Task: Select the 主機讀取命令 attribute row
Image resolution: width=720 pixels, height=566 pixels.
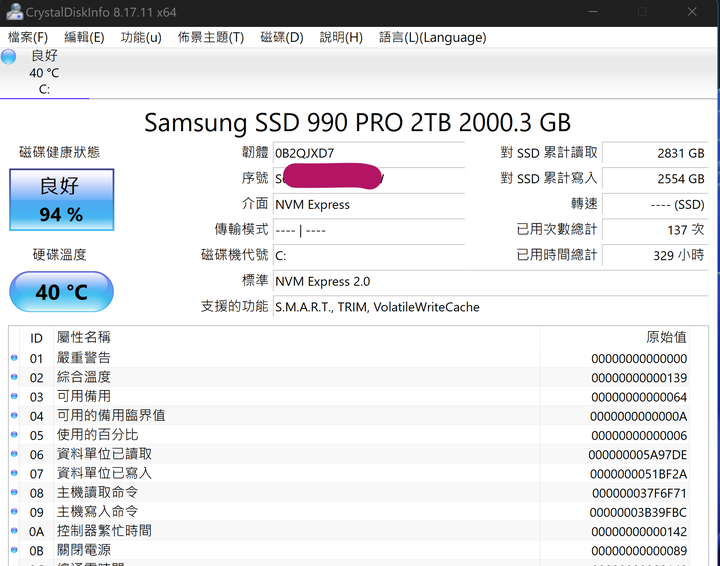Action: pos(349,493)
